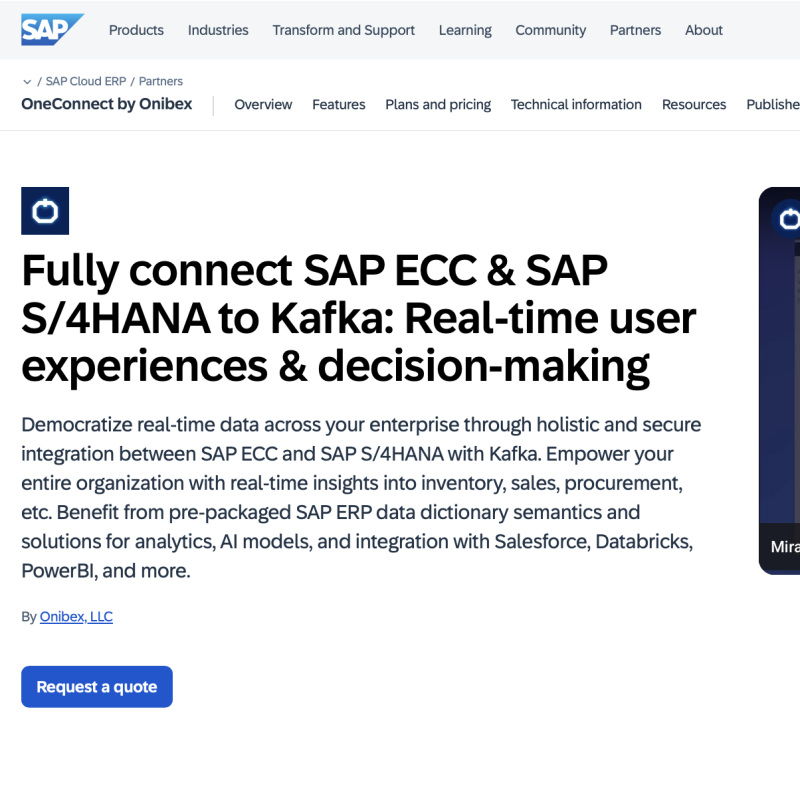Click the SAP logo in the header
Screen dimensions: 800x800
(x=52, y=29)
